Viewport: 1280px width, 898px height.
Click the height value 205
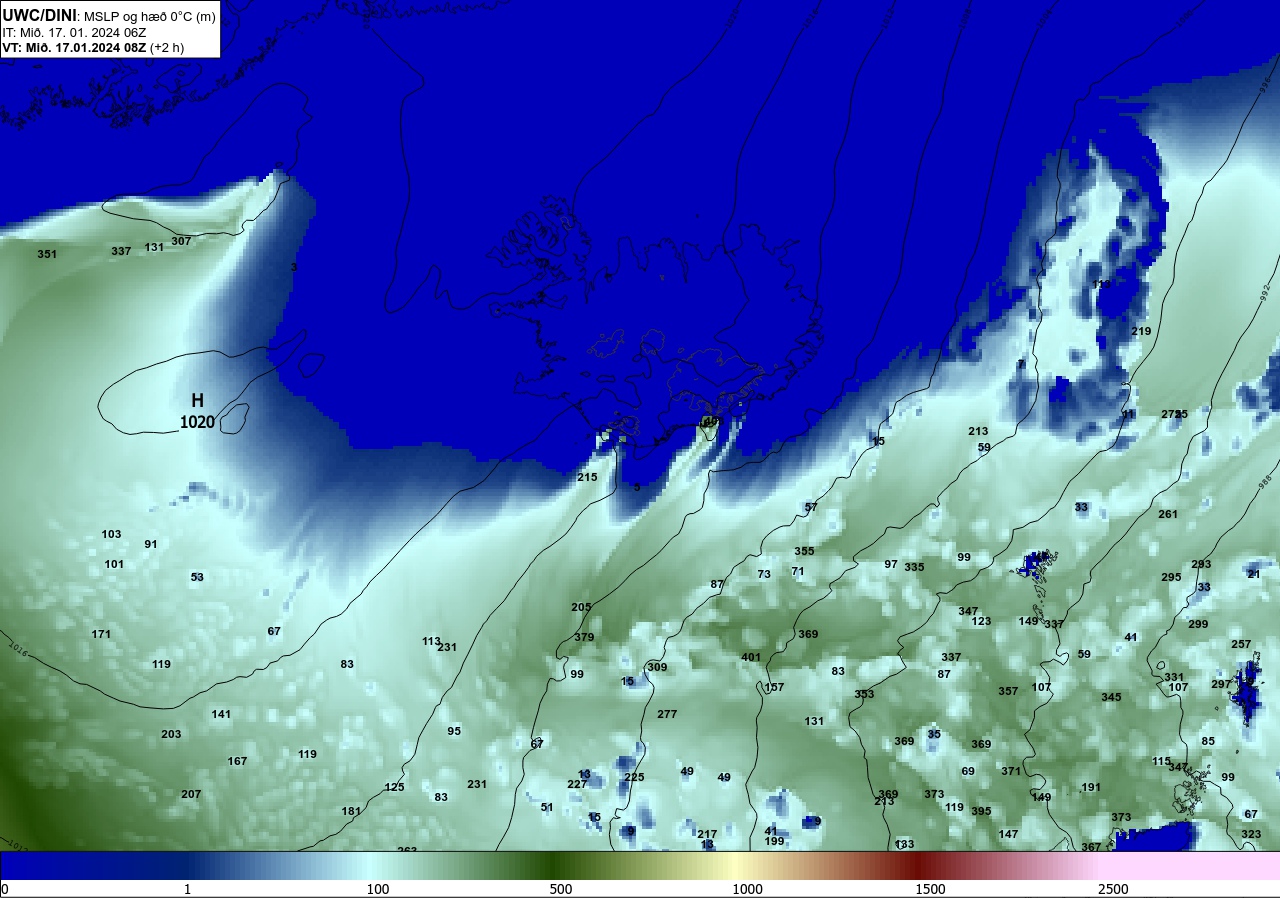(582, 607)
